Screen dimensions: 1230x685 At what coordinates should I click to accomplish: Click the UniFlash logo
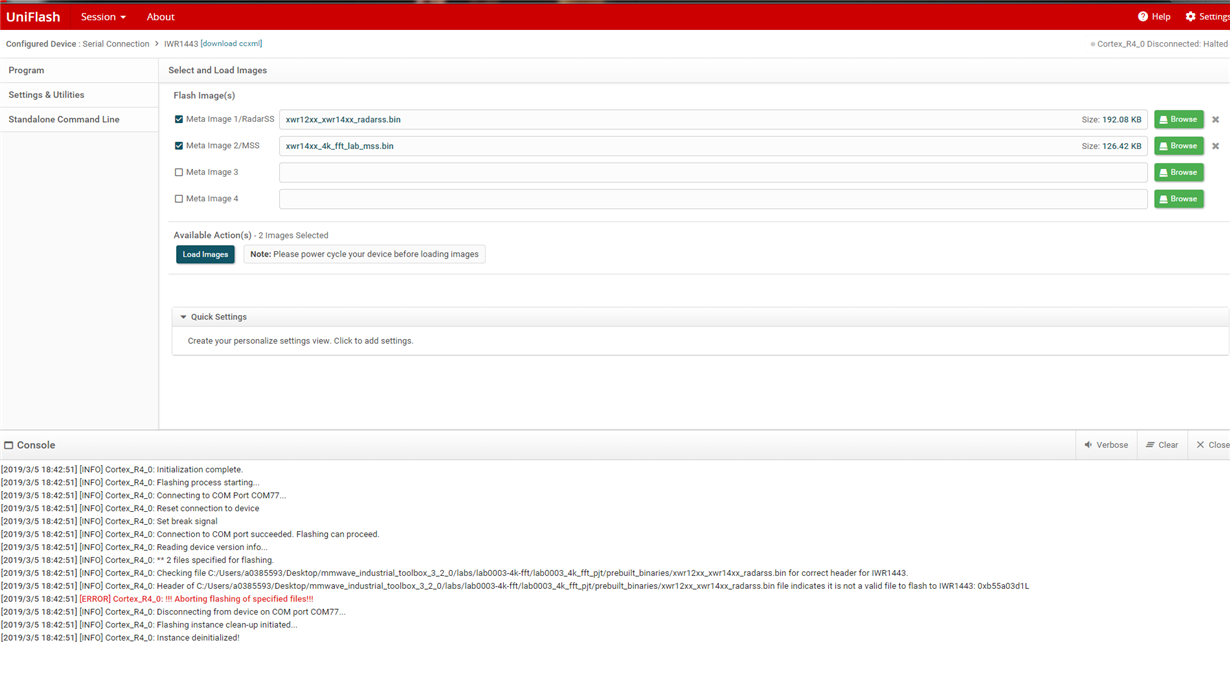[x=33, y=17]
